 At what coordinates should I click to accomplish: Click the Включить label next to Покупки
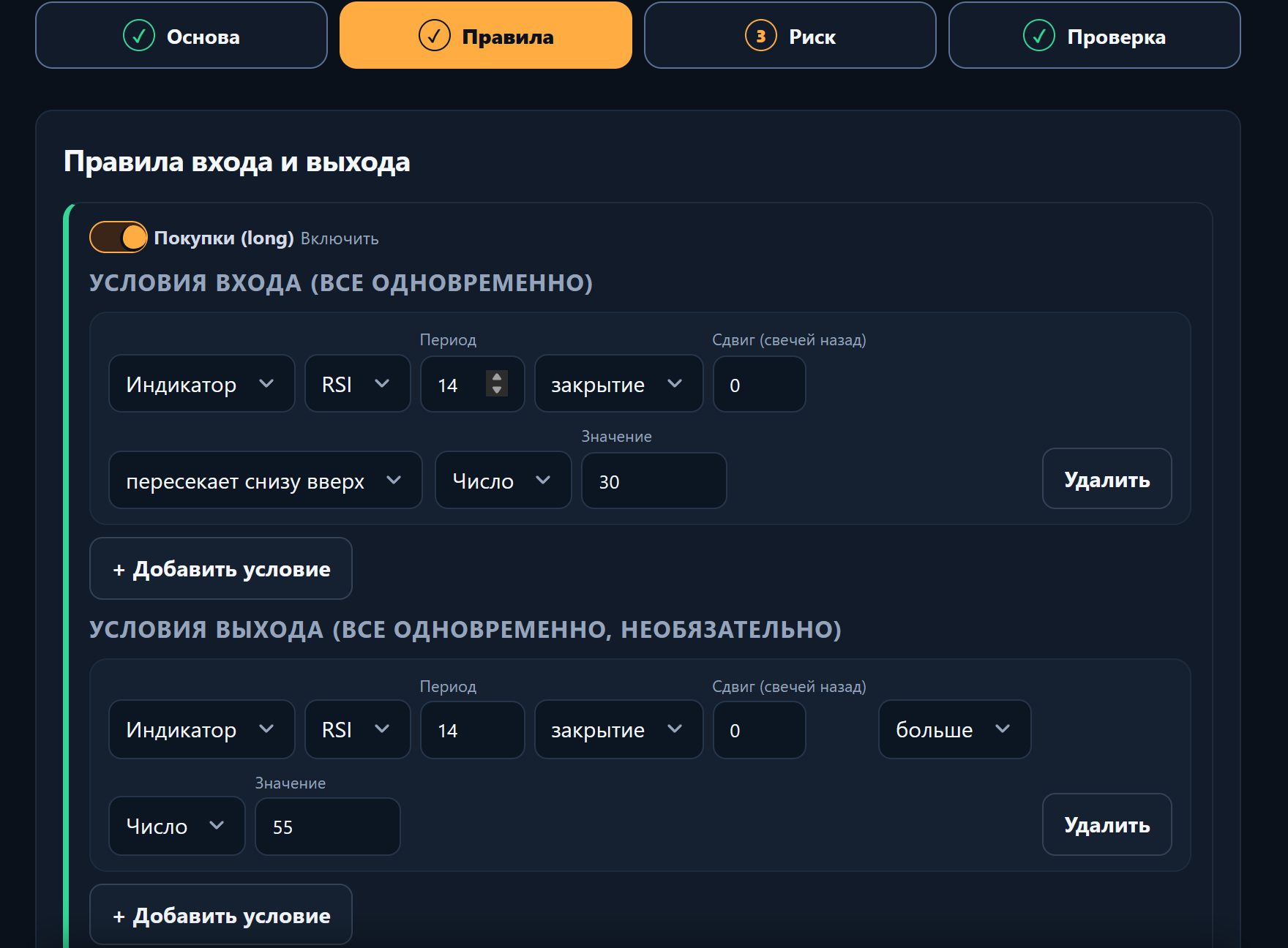click(x=340, y=238)
